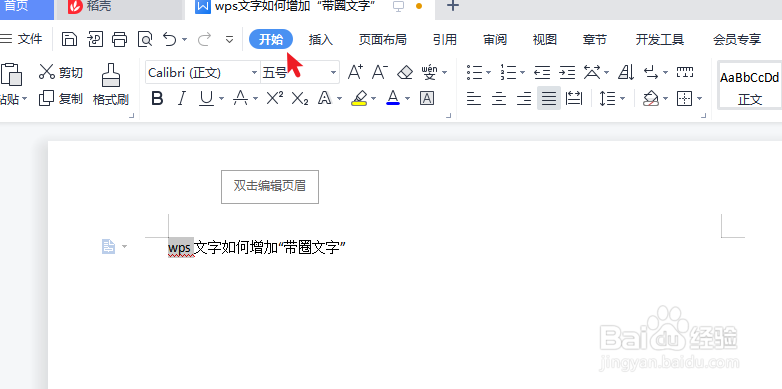The height and width of the screenshot is (389, 782).
Task: Apply paragraph shading fill
Action: pyautogui.click(x=650, y=99)
